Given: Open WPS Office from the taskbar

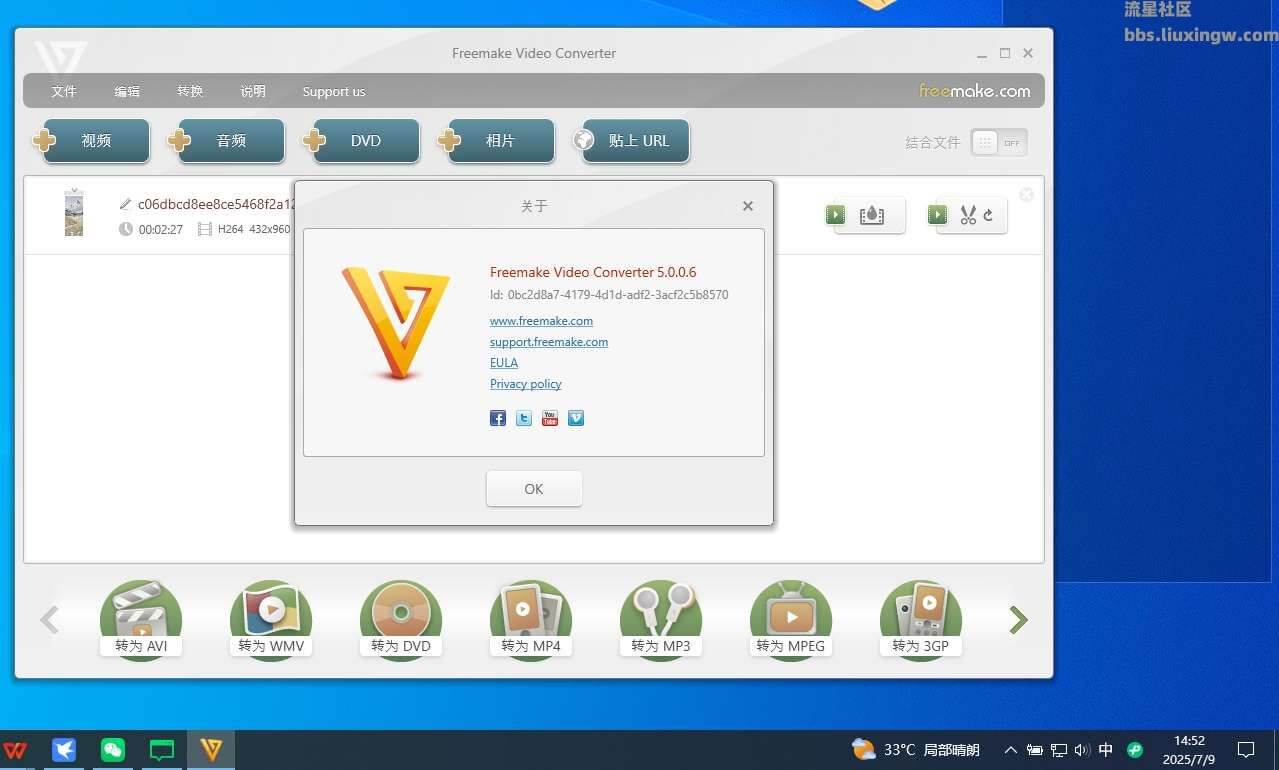Looking at the screenshot, I should [x=15, y=750].
